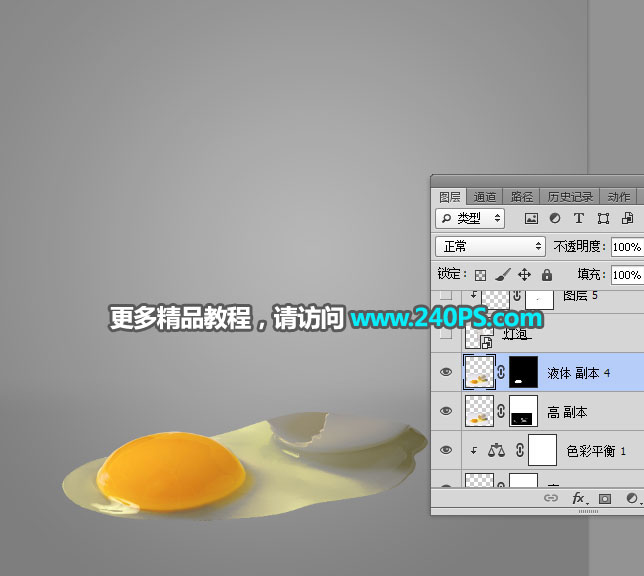644x576 pixels.
Task: Lock image pixels brush icon
Action: 503,275
